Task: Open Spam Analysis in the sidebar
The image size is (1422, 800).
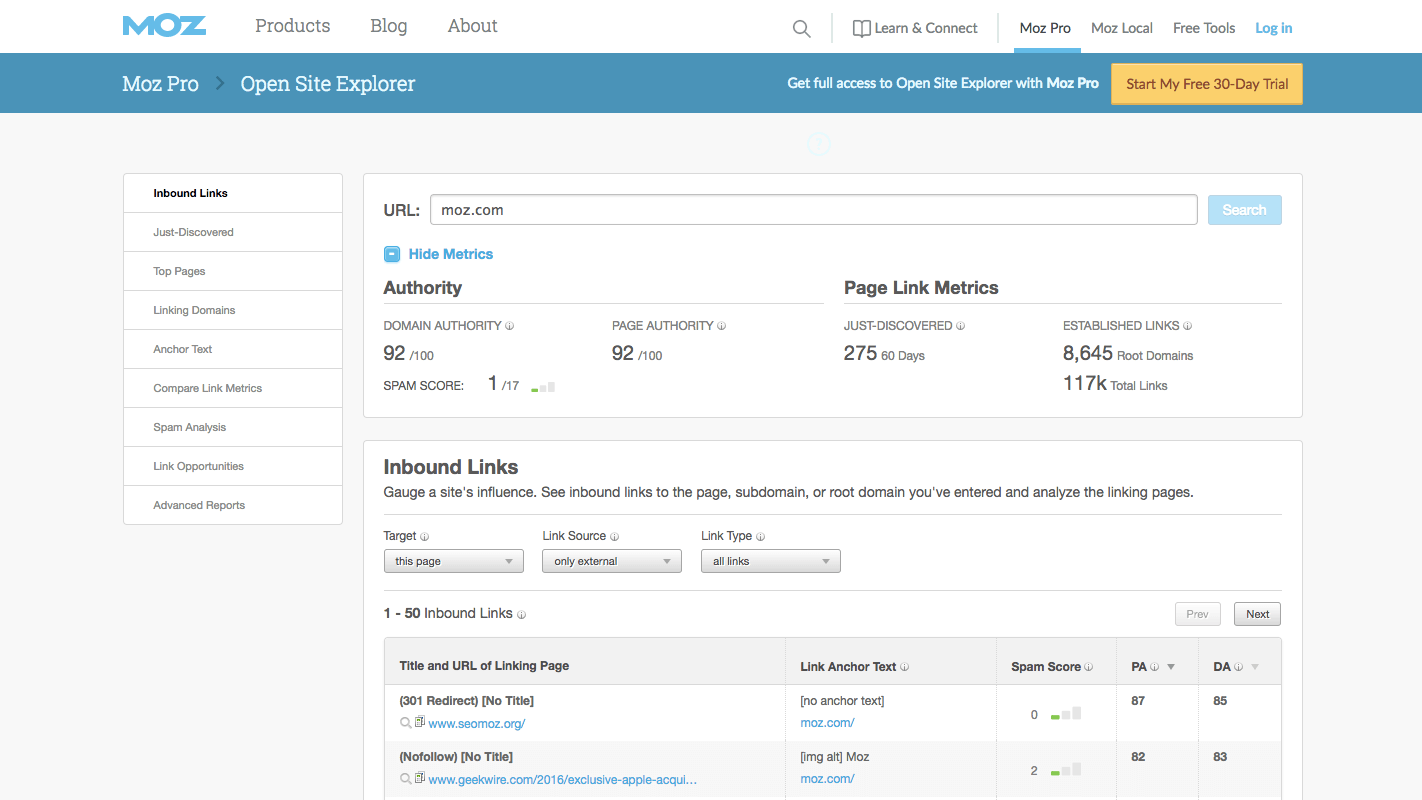Action: 233,427
